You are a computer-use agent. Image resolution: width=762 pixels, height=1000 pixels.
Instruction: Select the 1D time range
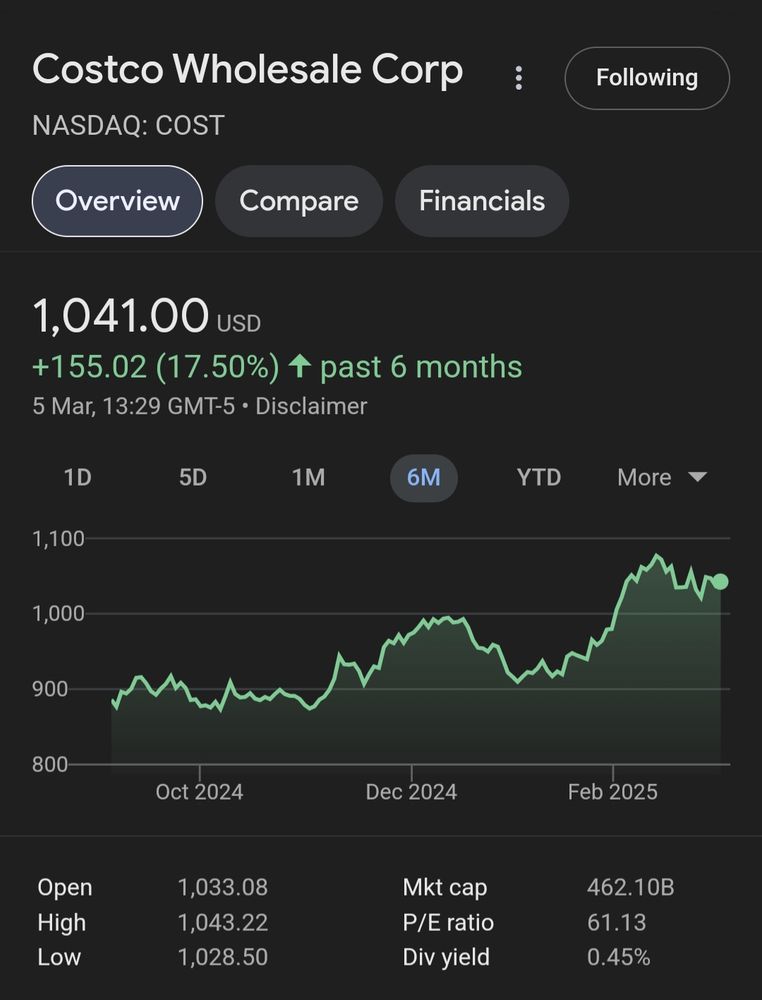(78, 477)
